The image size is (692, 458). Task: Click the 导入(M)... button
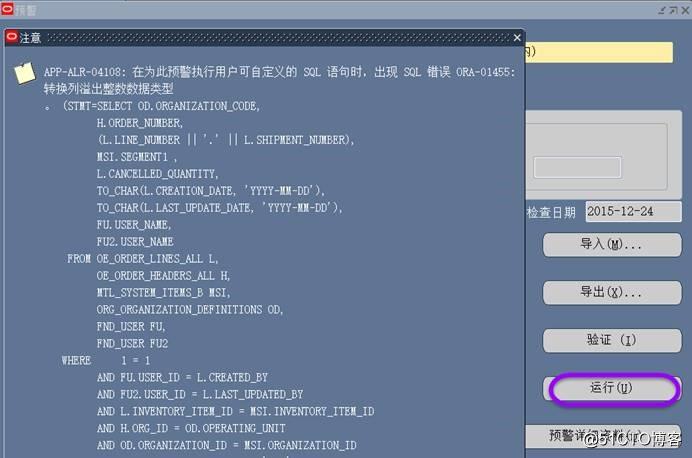[x=612, y=244]
